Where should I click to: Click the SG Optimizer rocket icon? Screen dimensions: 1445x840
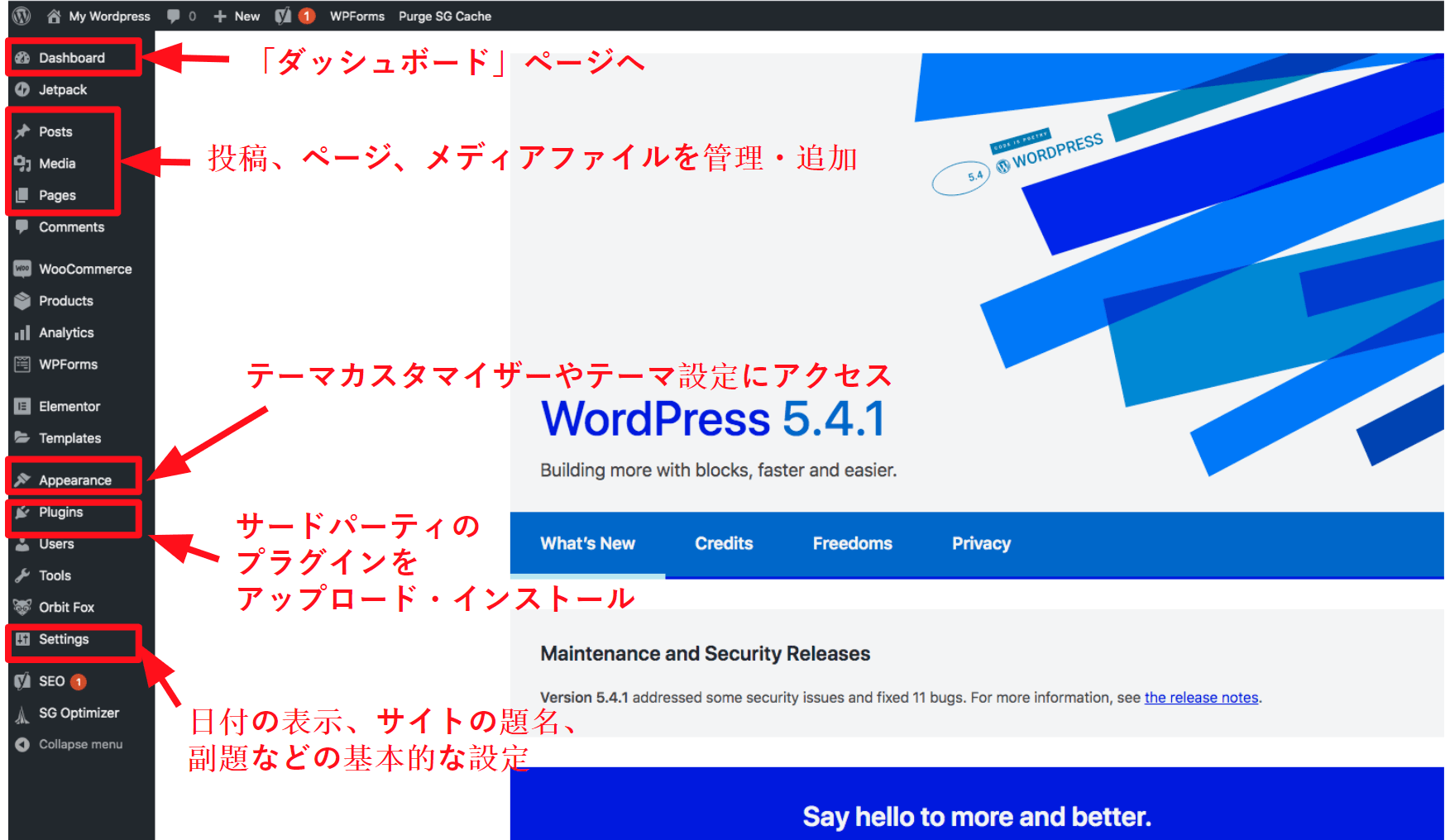tap(22, 714)
